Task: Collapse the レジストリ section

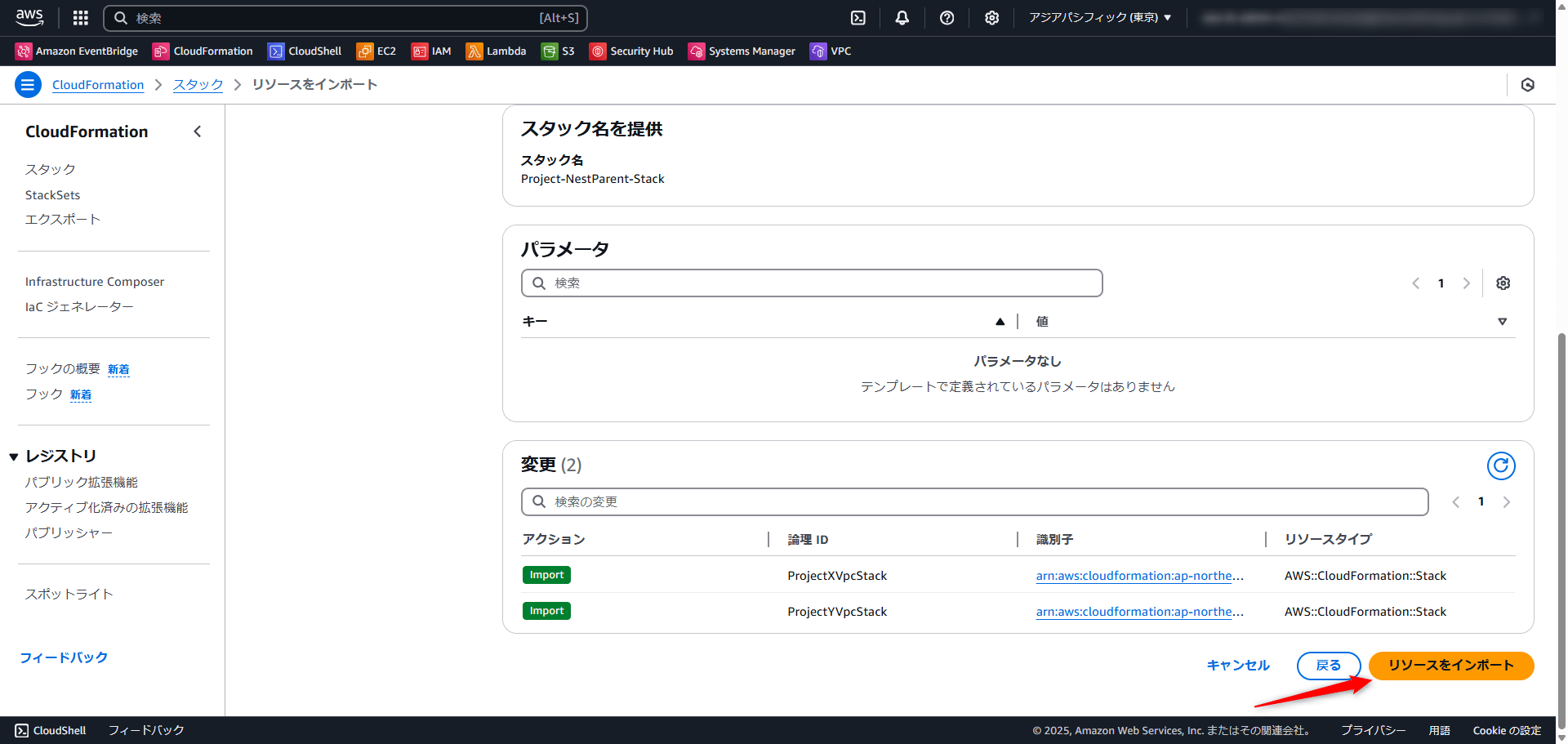Action: 14,457
